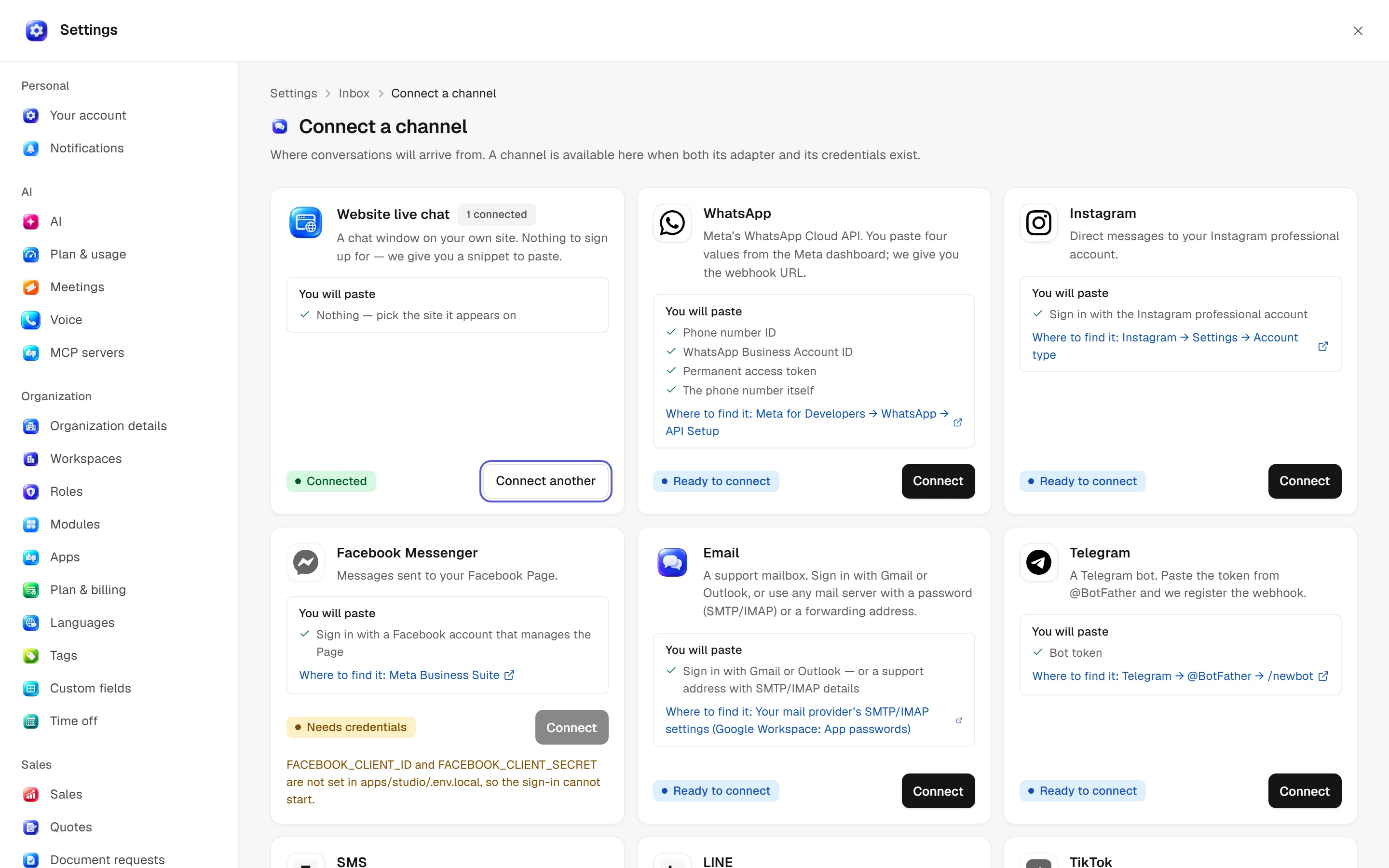Click the Tags label icon
The image size is (1389, 868).
coord(31,656)
